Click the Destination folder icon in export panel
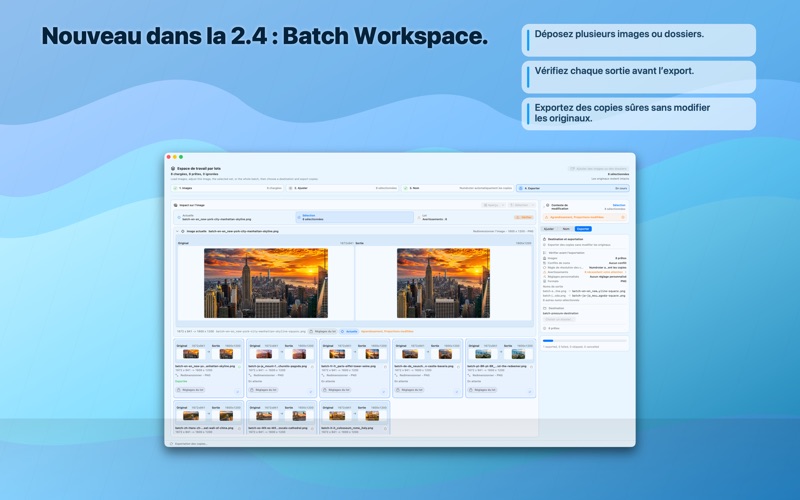This screenshot has height=500, width=800. (x=545, y=308)
